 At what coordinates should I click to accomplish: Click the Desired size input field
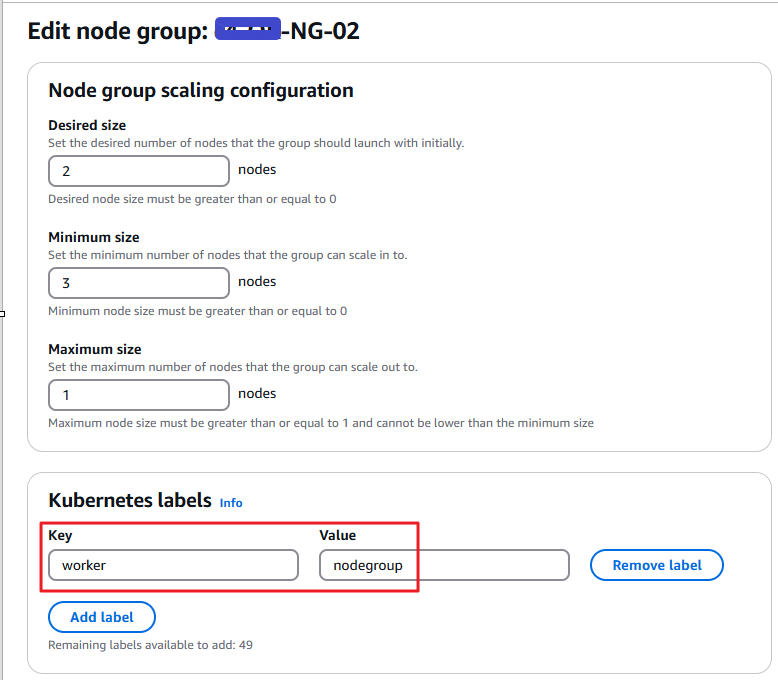point(138,171)
